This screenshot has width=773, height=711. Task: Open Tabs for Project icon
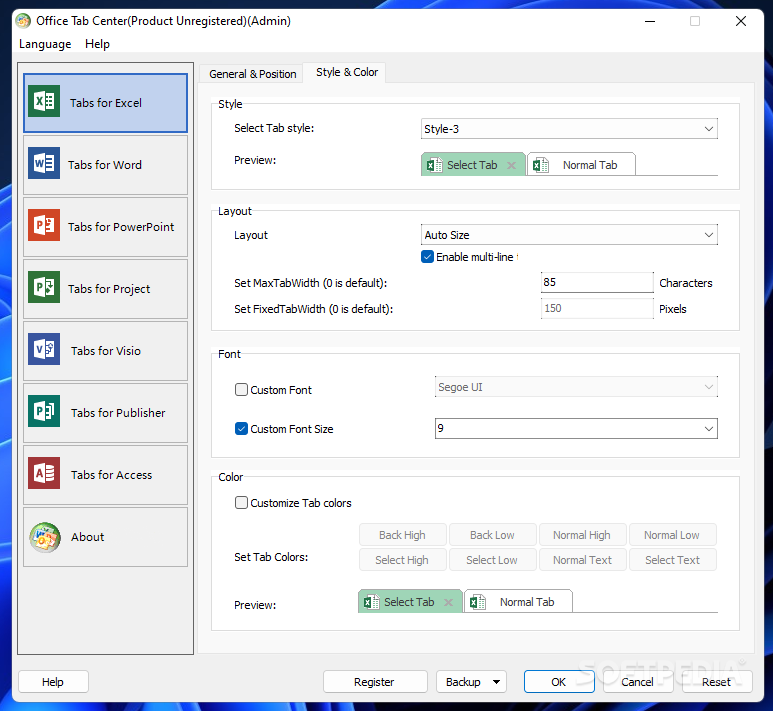pos(44,287)
